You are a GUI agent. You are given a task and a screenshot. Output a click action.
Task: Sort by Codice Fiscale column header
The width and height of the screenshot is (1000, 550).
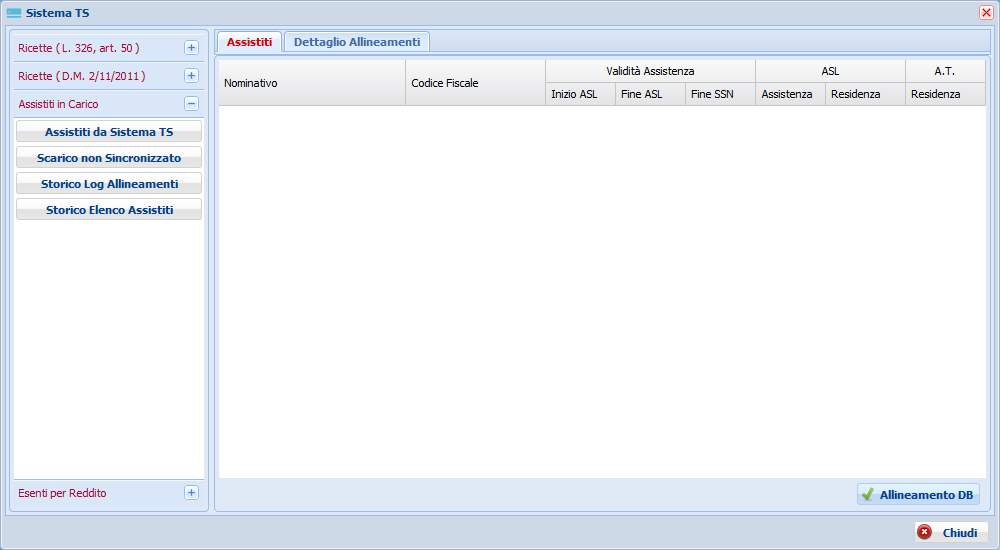[x=476, y=83]
